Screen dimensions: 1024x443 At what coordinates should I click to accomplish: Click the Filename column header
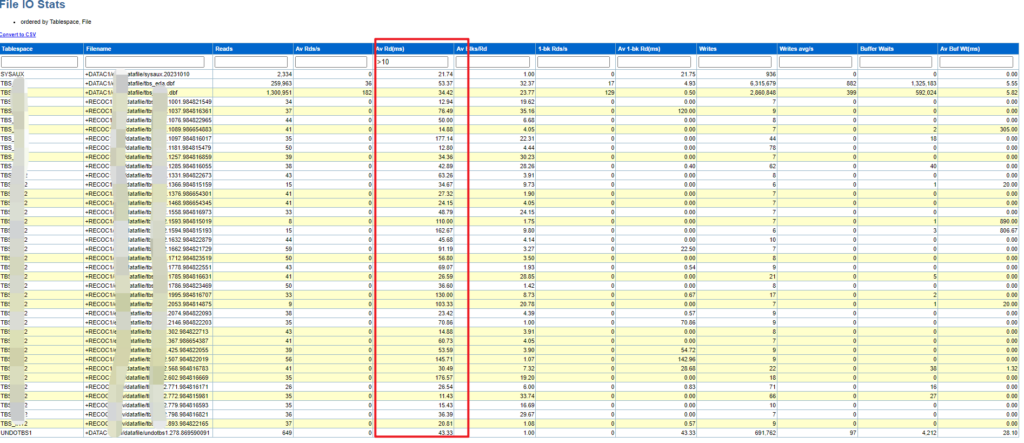pos(148,48)
